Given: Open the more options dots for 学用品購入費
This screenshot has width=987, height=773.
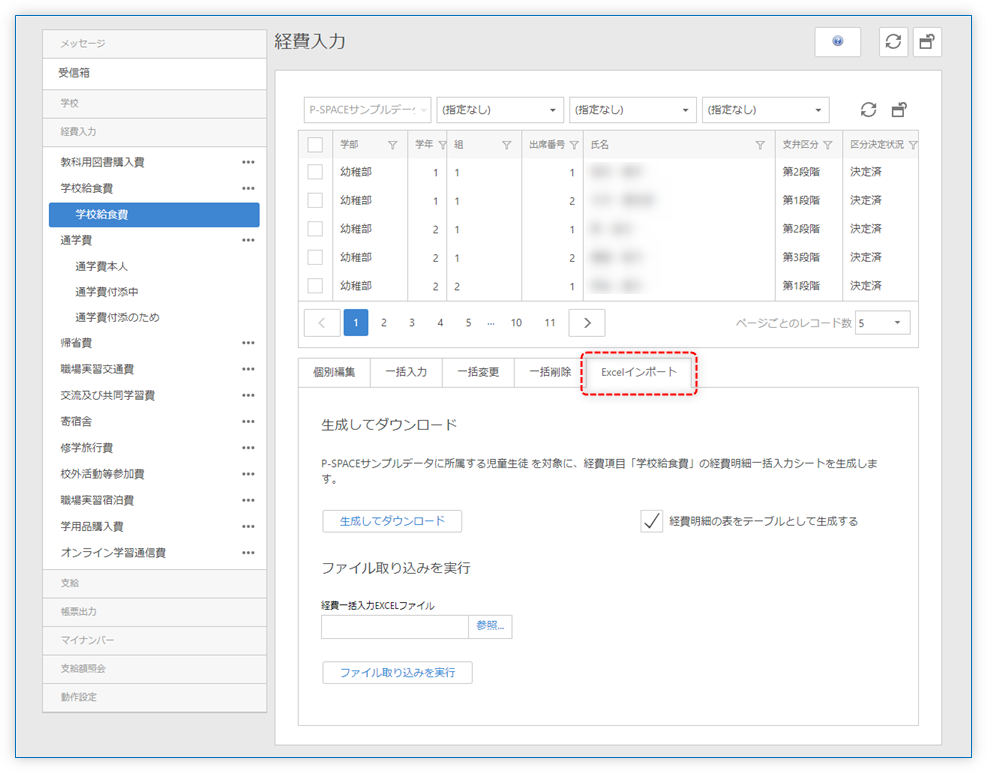Looking at the screenshot, I should point(248,526).
